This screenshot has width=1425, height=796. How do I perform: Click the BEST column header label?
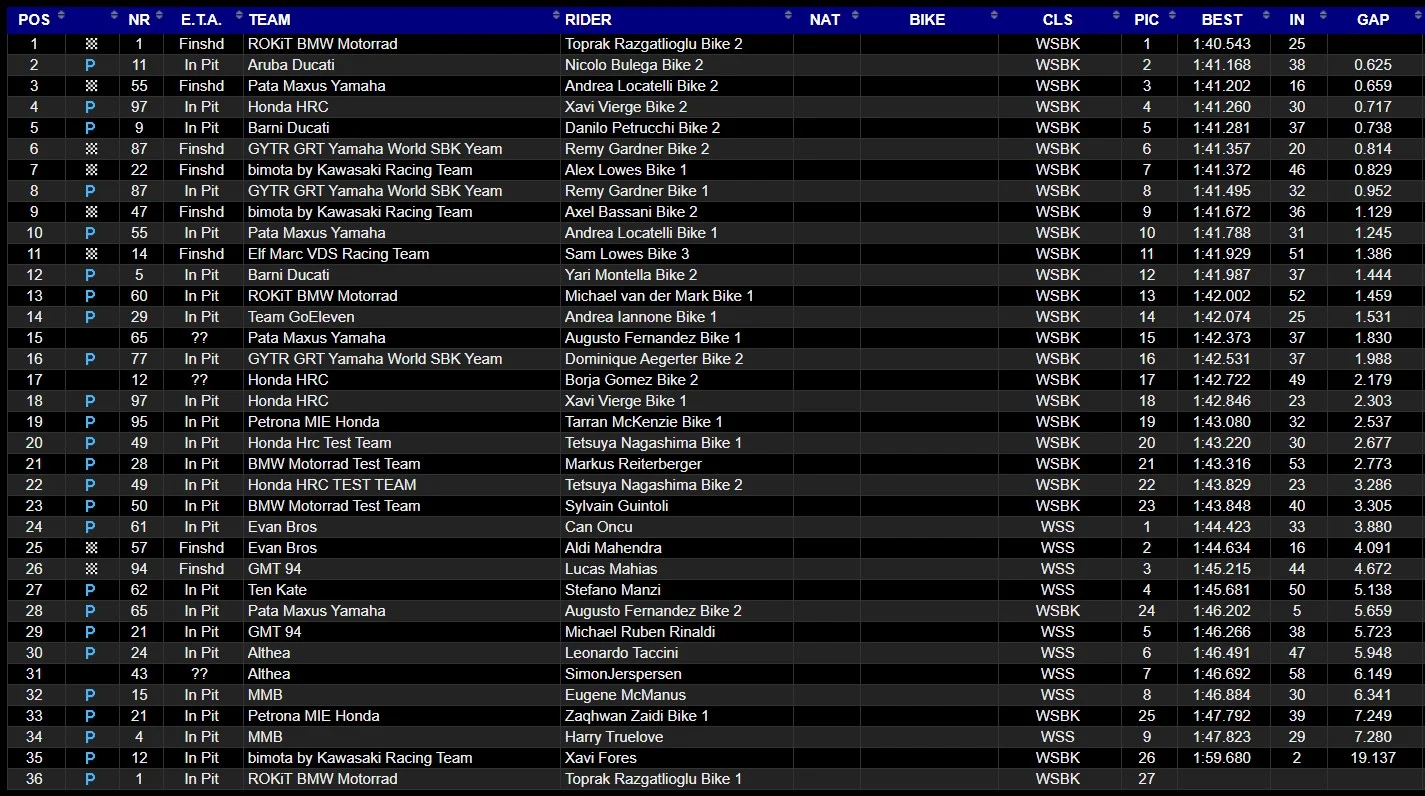(1222, 19)
